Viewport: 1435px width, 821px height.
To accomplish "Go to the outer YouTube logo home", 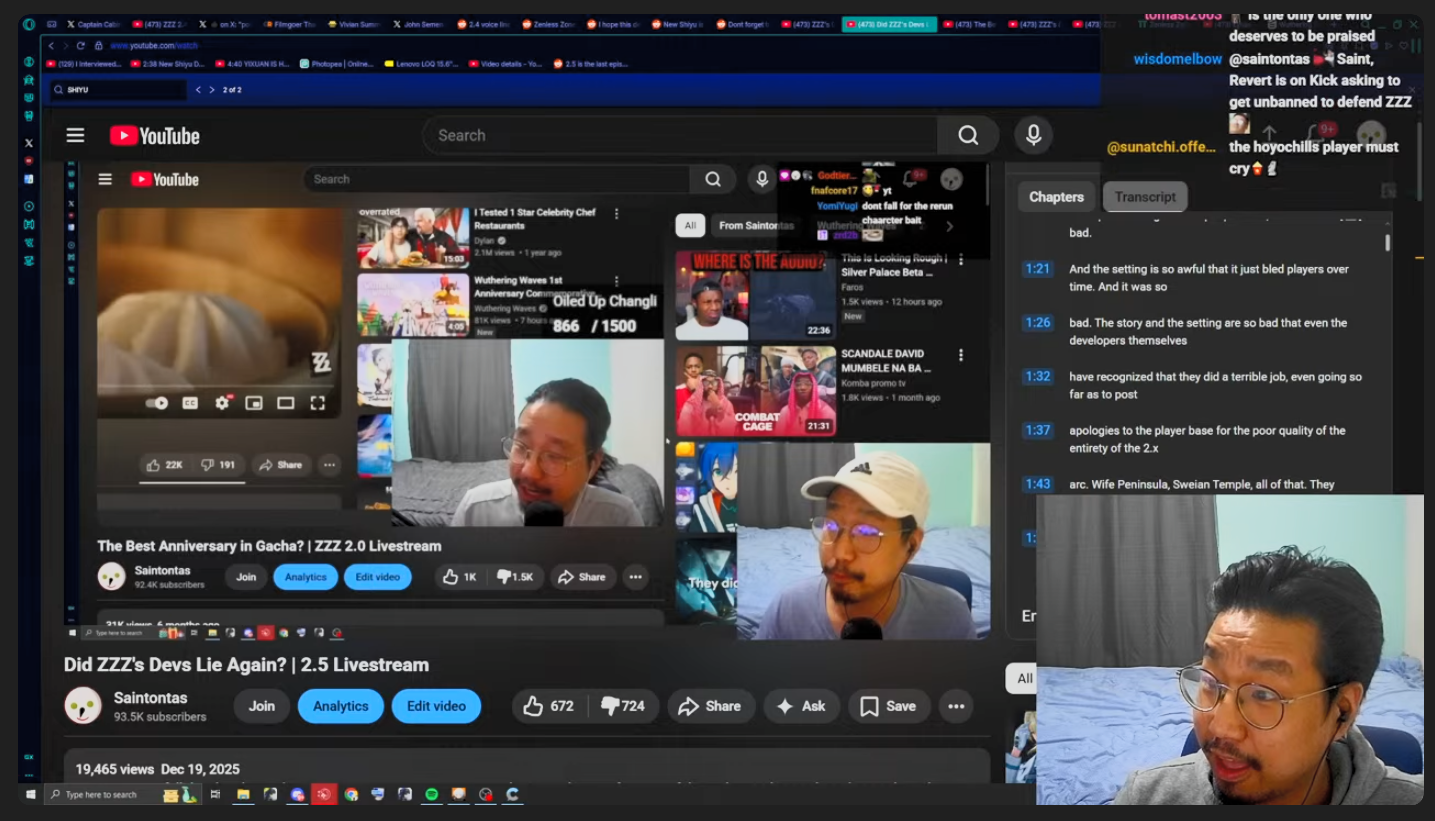I will (155, 136).
